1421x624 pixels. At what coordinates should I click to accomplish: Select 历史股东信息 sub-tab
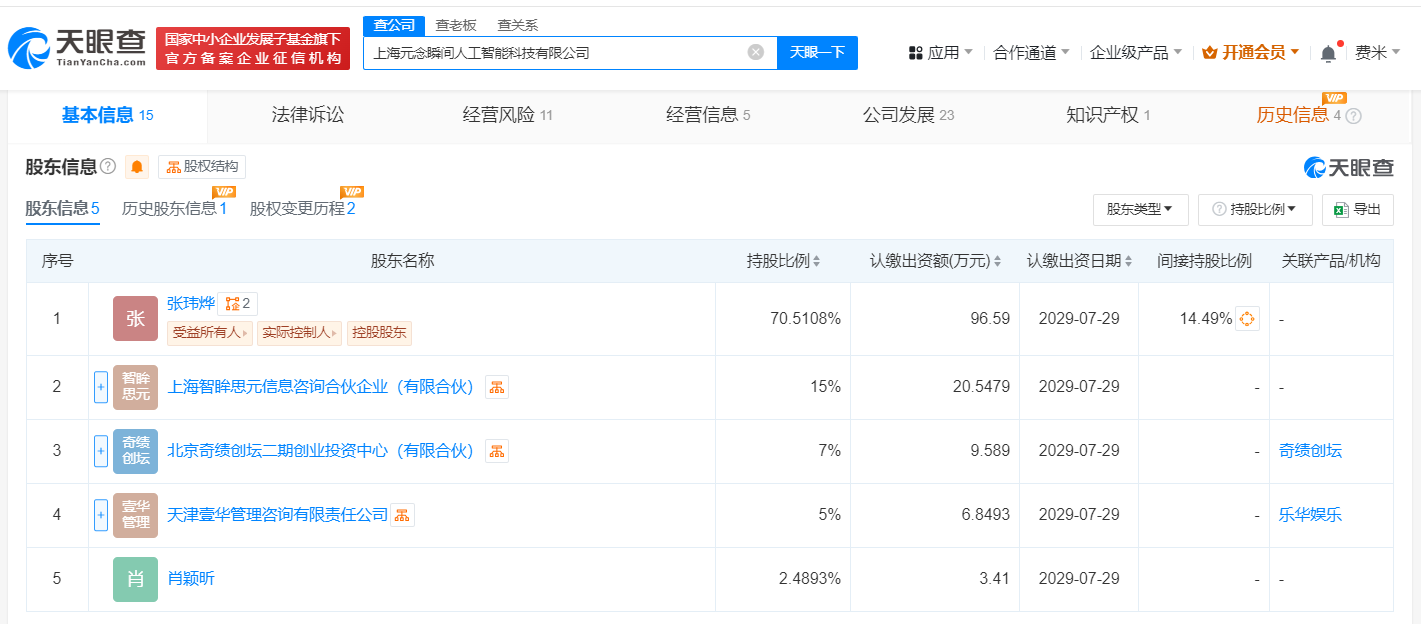coord(174,209)
